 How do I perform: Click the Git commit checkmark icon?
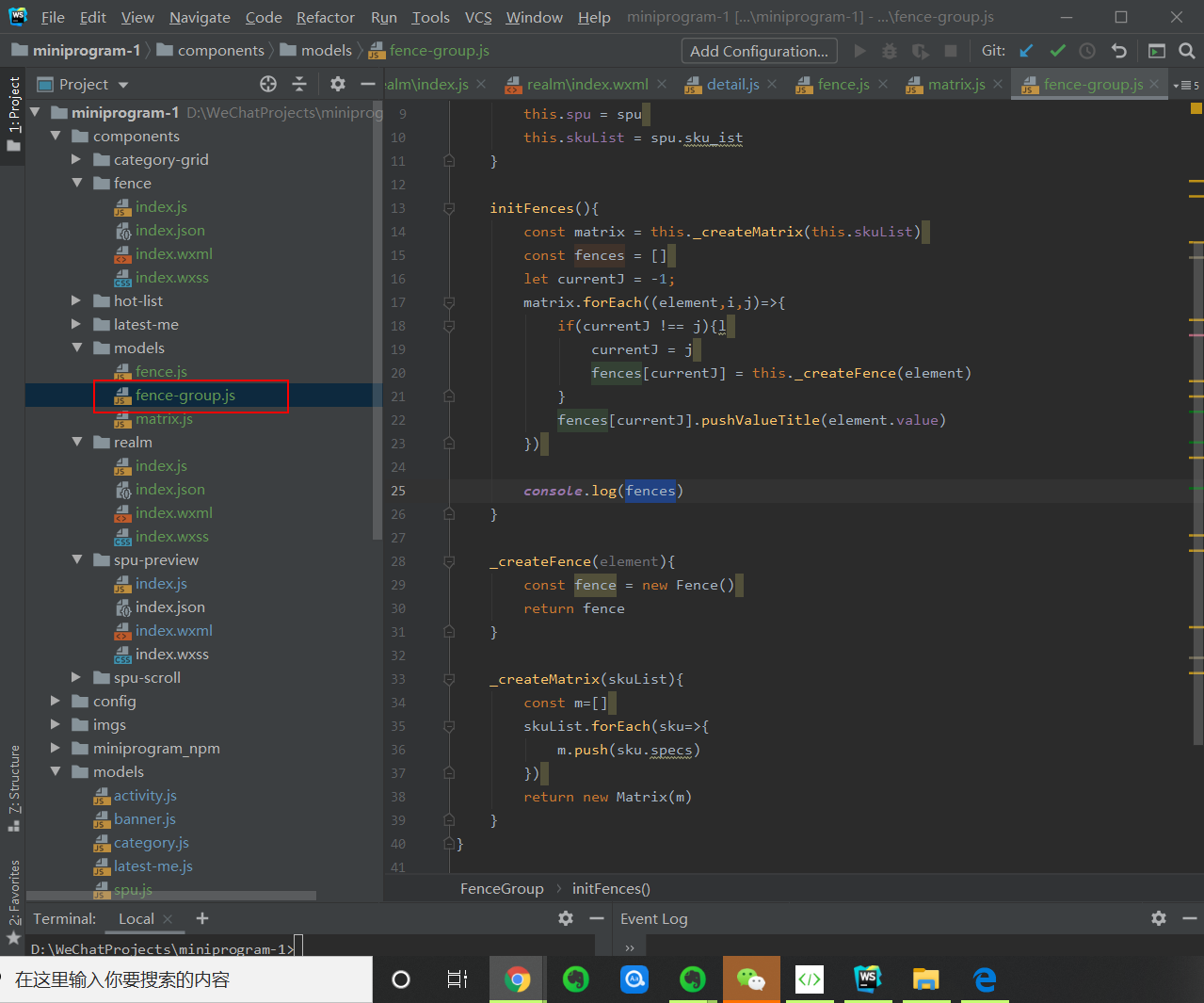click(x=1057, y=51)
